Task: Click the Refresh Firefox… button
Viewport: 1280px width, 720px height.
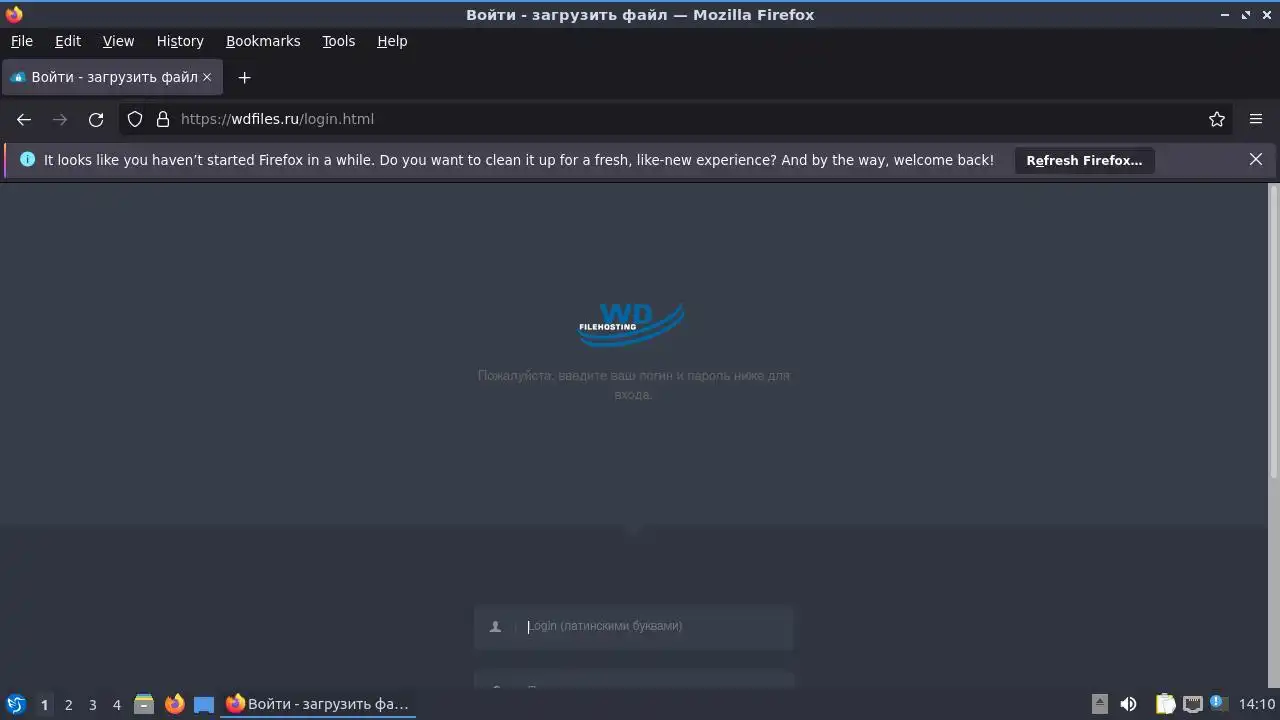Action: 1084,160
